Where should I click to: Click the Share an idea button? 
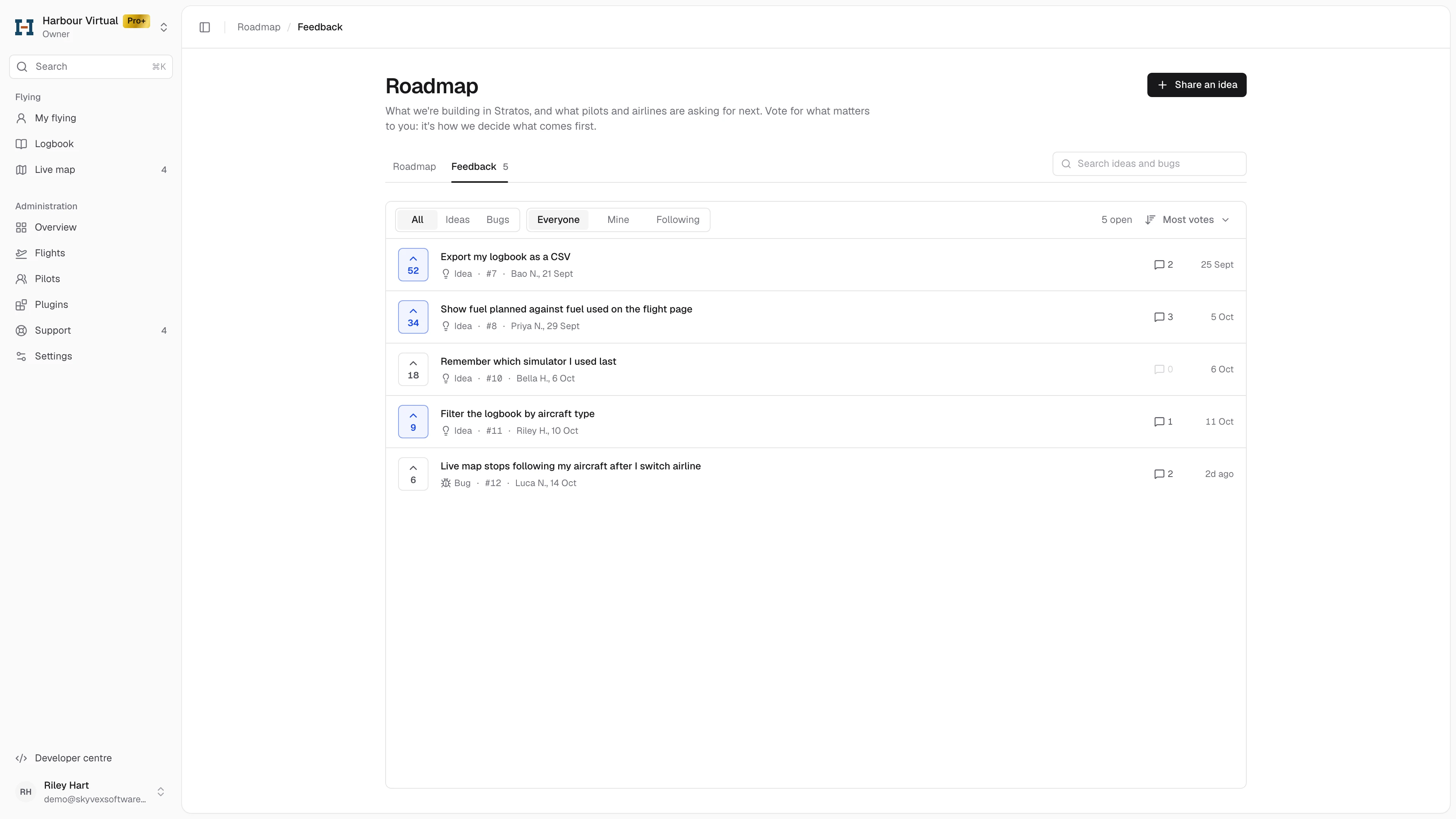(x=1197, y=85)
